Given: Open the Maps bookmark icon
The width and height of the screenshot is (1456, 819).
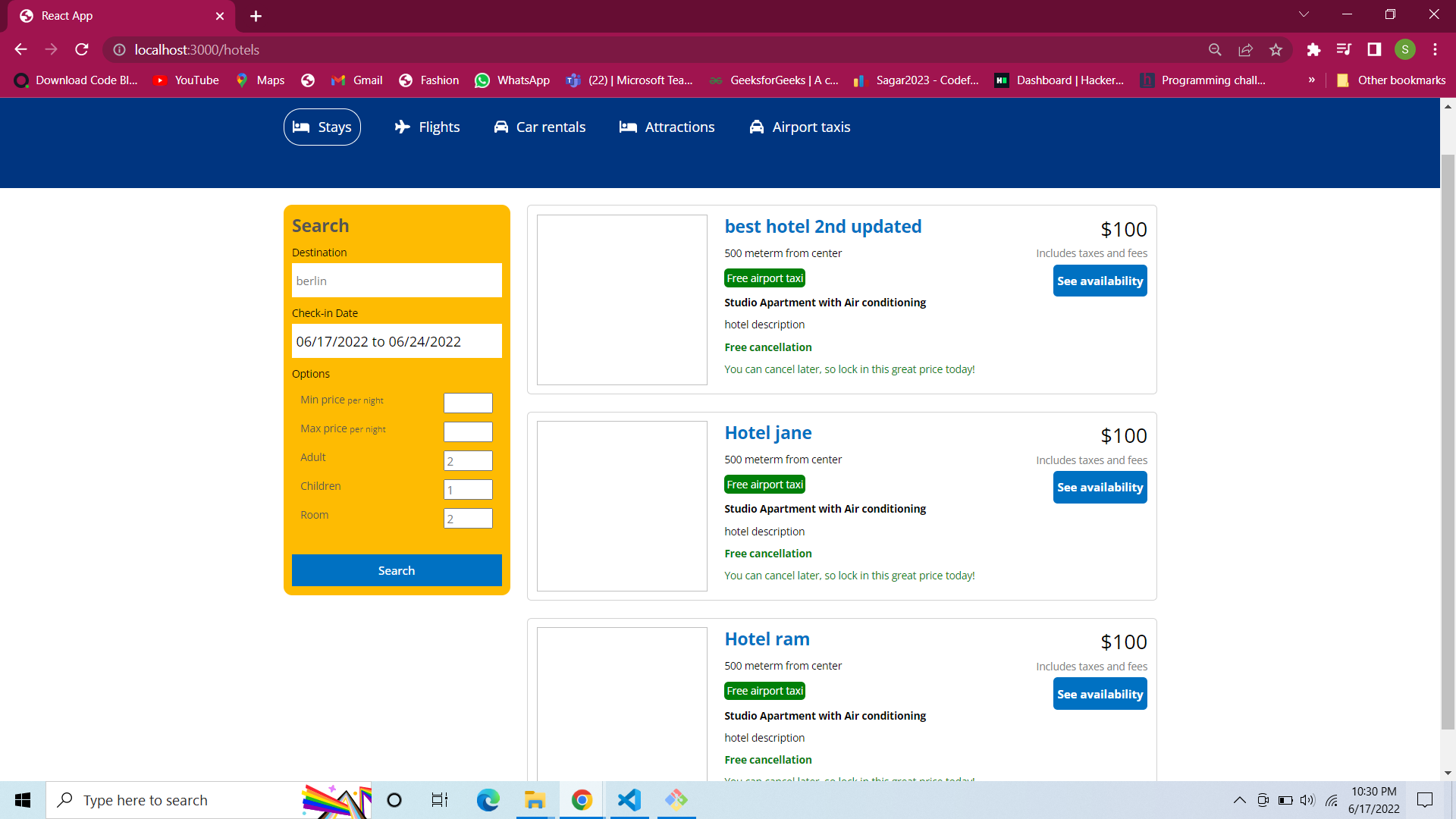Looking at the screenshot, I should [x=243, y=80].
